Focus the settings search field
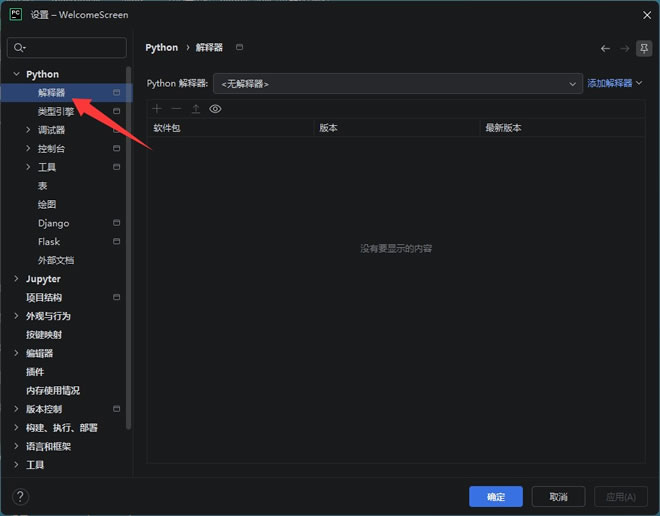This screenshot has height=516, width=660. coord(67,48)
